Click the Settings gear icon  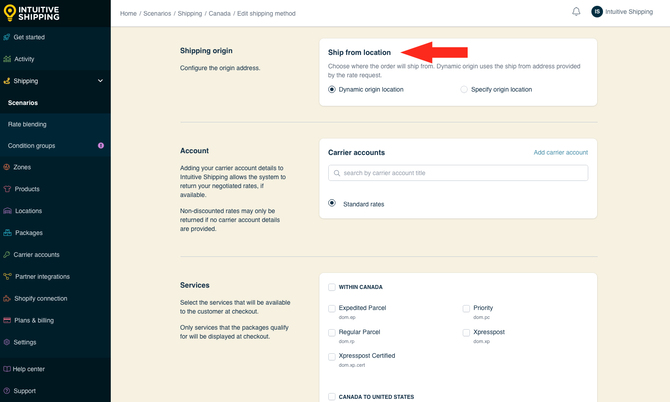(6, 342)
